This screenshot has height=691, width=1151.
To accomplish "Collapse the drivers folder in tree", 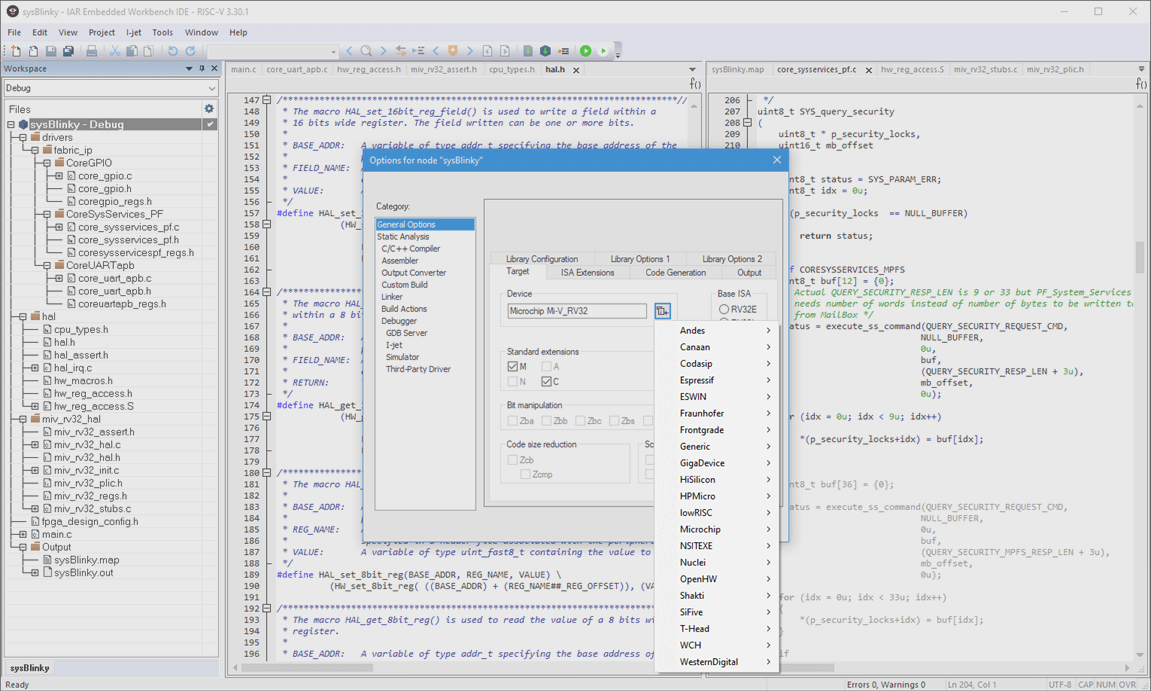I will click(x=23, y=137).
